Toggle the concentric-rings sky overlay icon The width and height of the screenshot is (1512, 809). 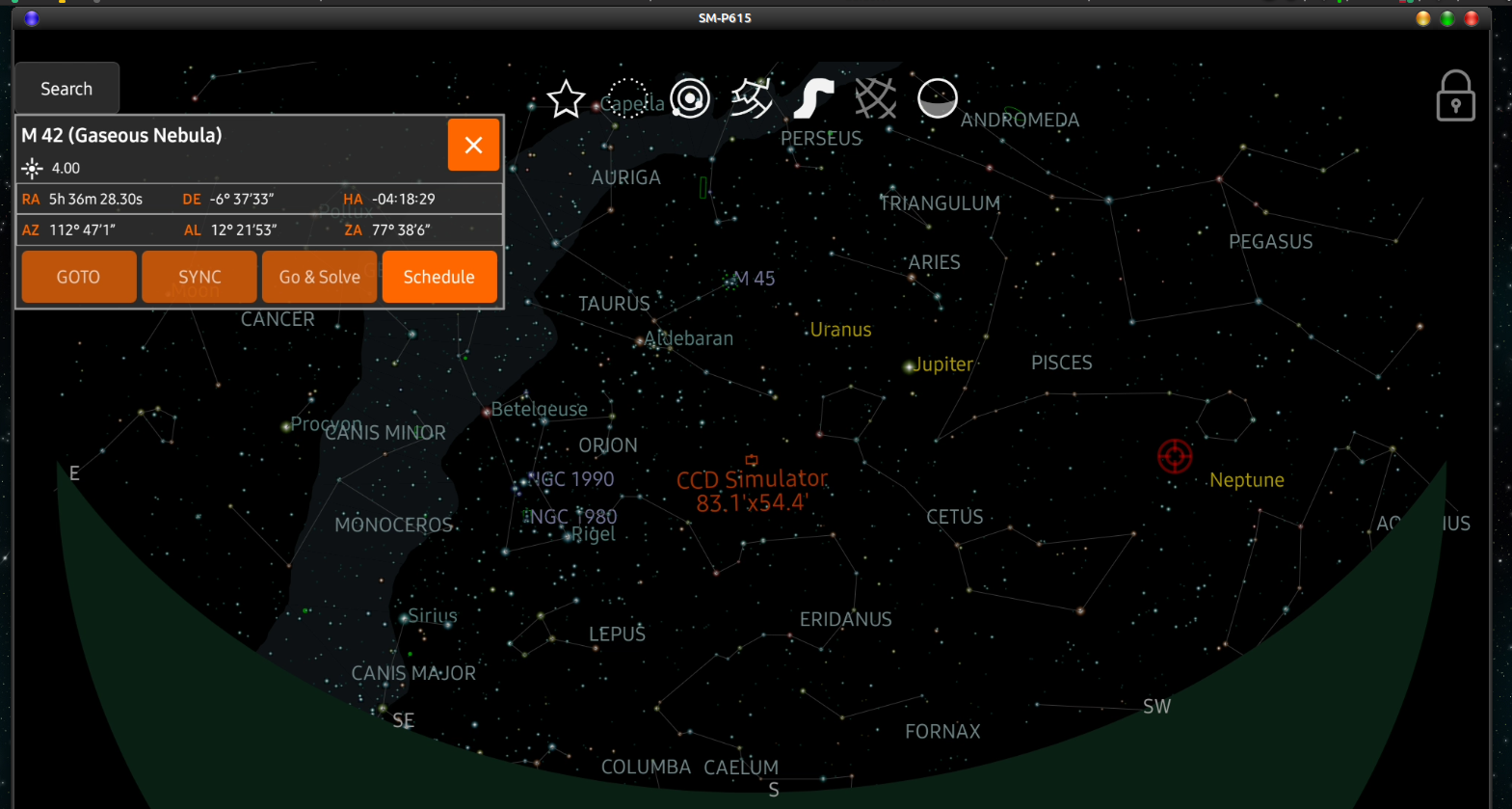690,98
